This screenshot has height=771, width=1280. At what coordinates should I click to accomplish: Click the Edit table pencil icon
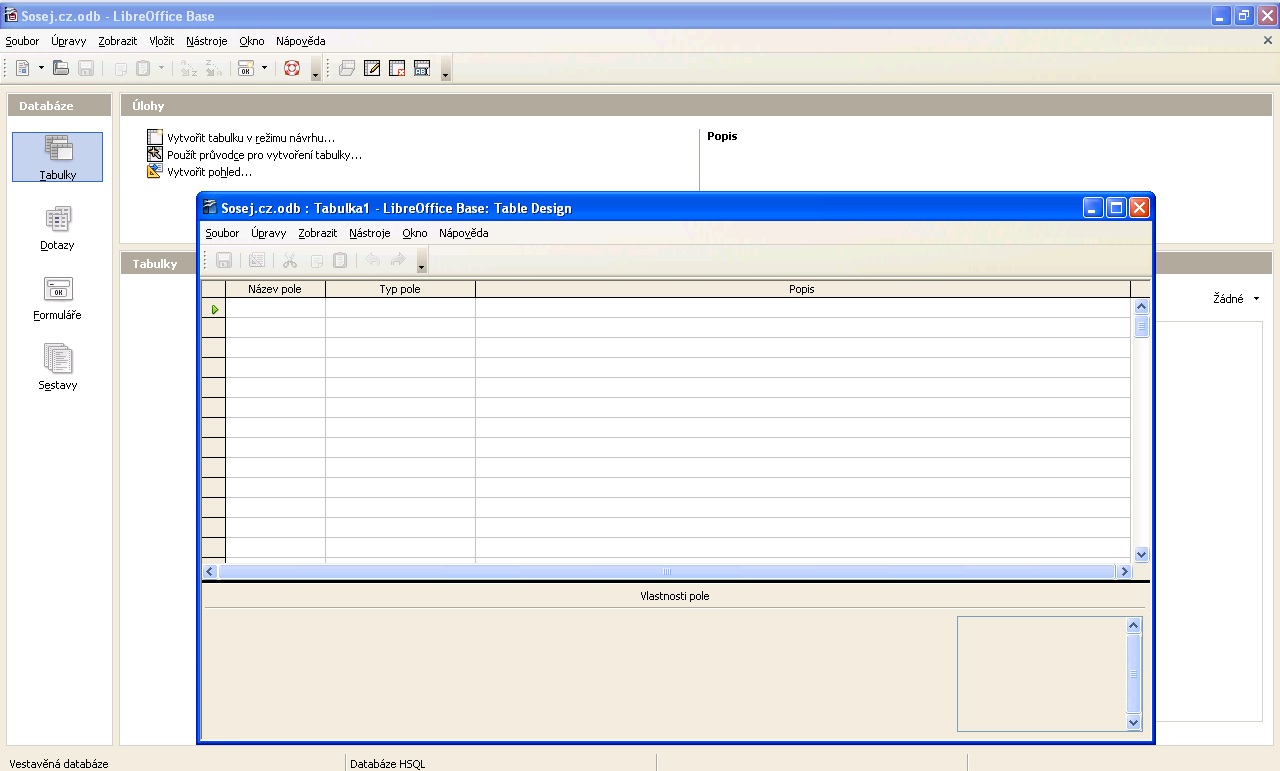point(372,68)
